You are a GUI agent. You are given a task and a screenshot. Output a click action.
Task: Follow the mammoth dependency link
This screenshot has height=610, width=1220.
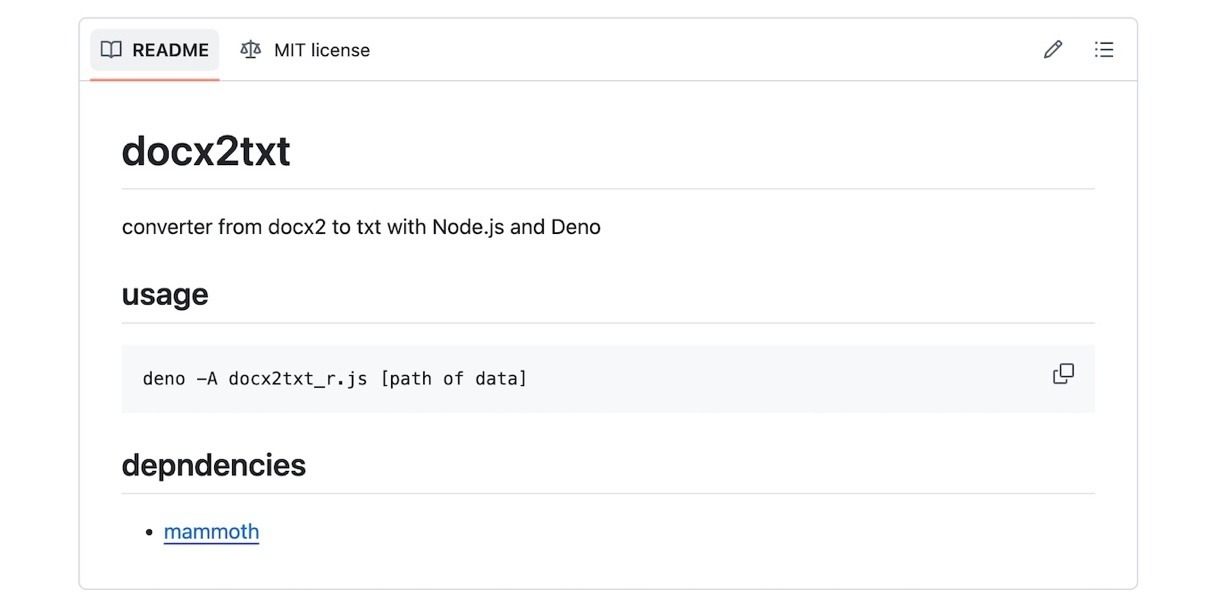click(211, 531)
